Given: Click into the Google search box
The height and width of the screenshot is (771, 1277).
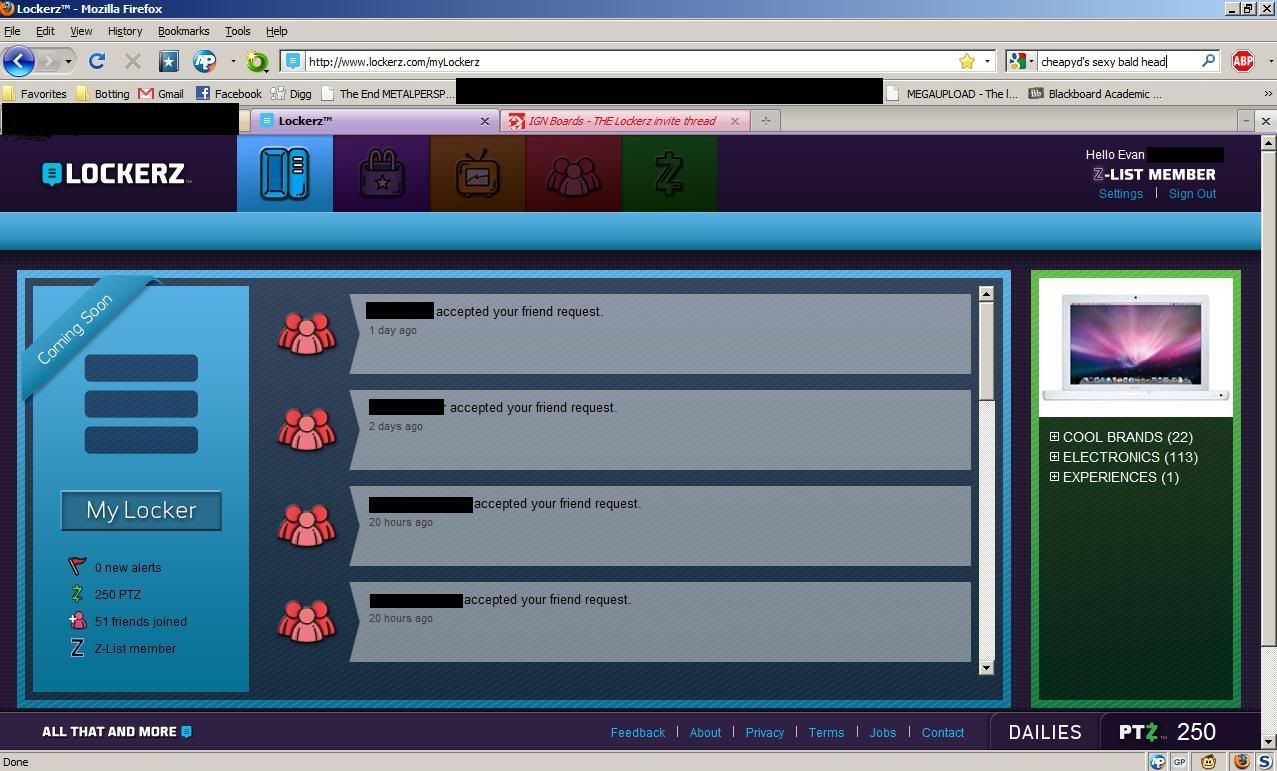Looking at the screenshot, I should point(1117,62).
